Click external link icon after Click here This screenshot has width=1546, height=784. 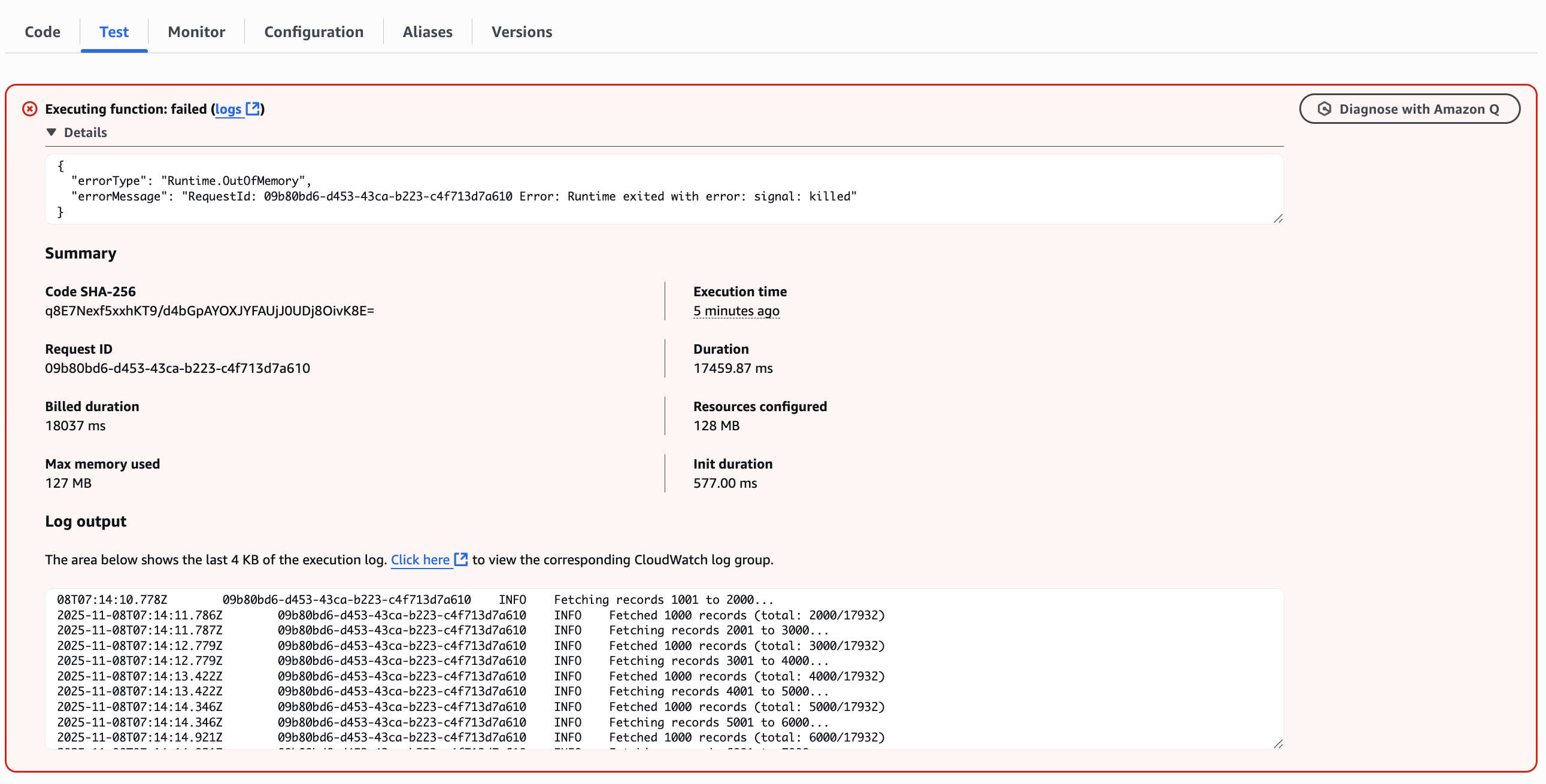[460, 559]
